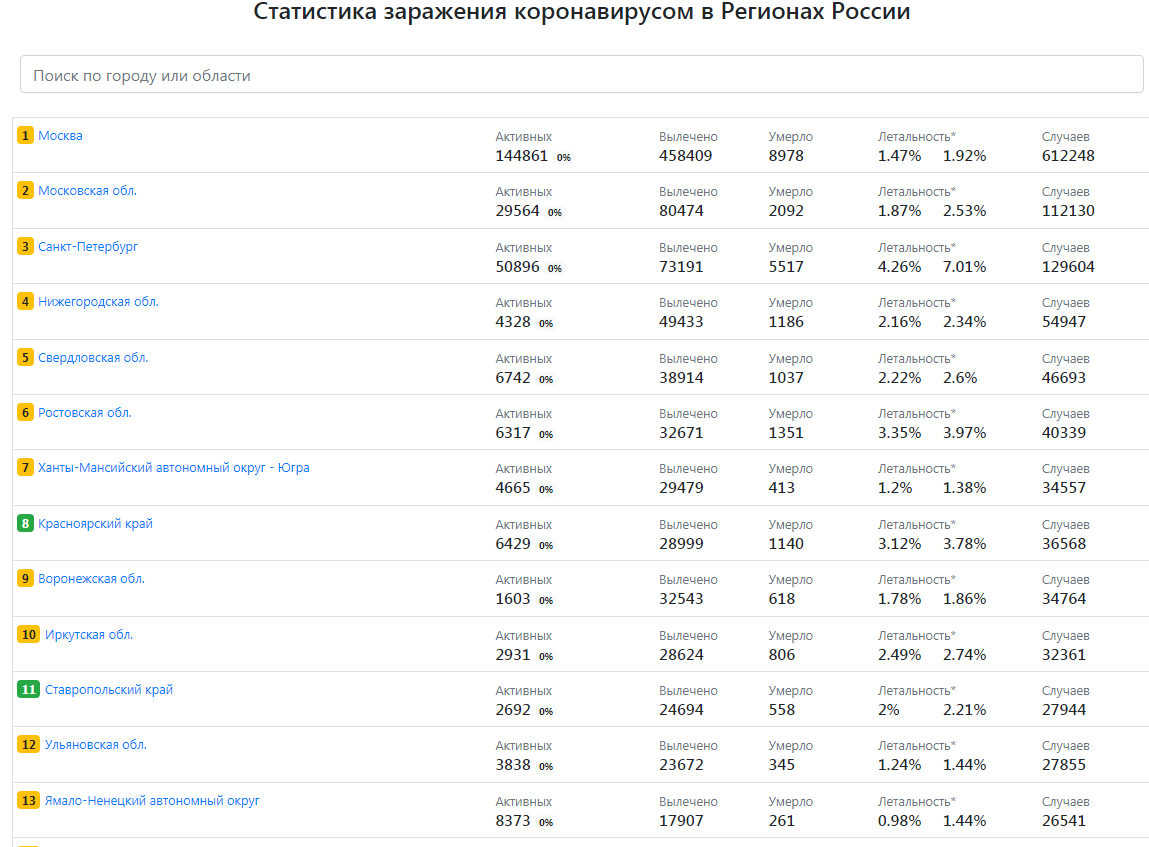Go to the Ульяновская обл. link
Screen dimensions: 1149x847
point(96,745)
